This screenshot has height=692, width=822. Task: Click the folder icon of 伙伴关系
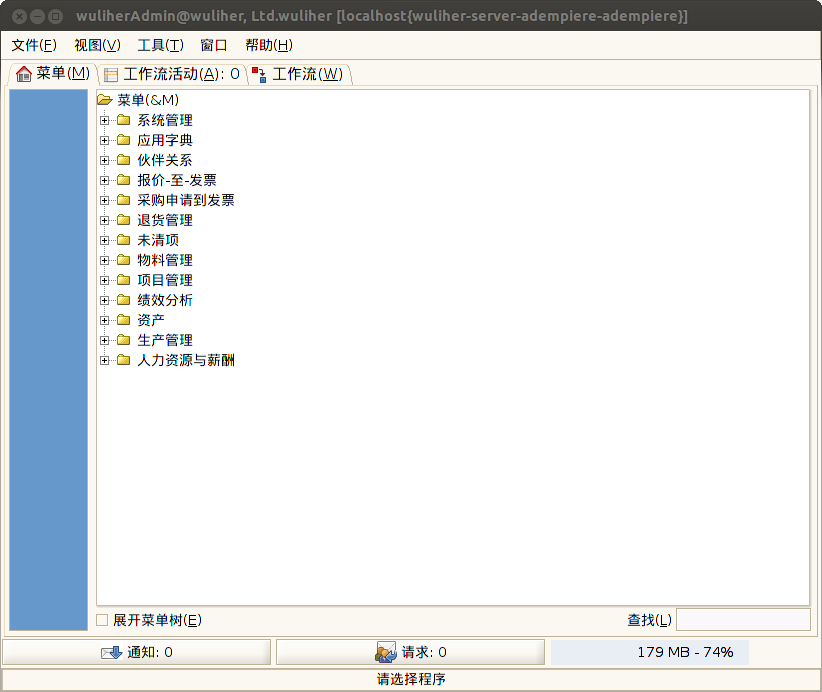[x=124, y=160]
